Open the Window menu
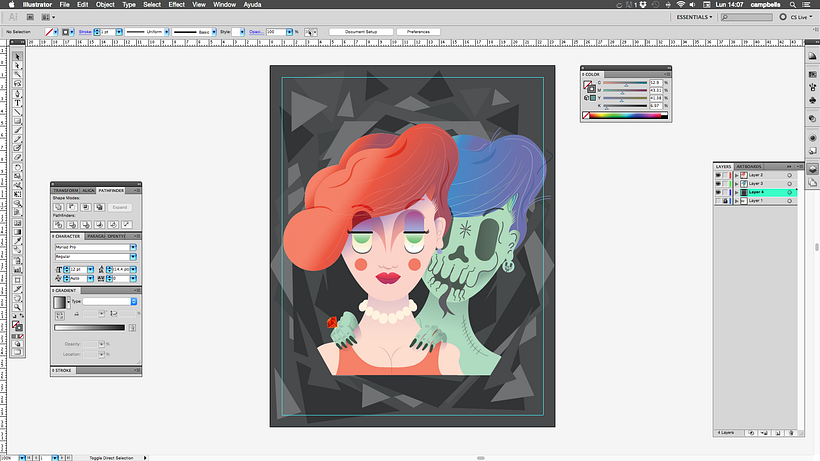Viewport: 820px width, 461px height. [224, 5]
